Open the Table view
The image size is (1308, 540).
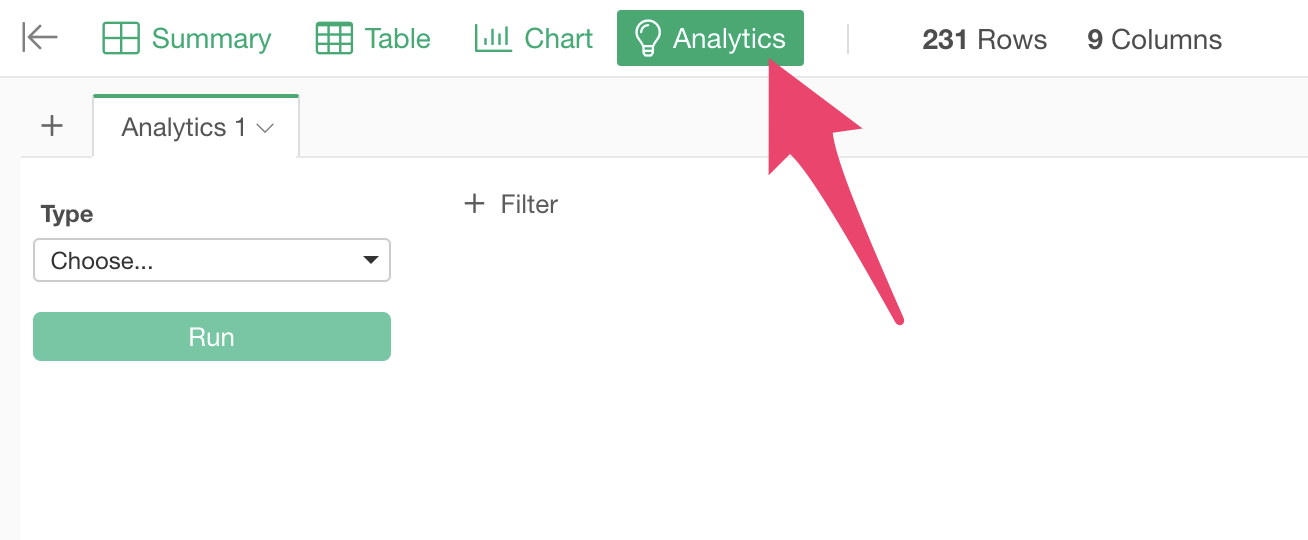coord(397,39)
